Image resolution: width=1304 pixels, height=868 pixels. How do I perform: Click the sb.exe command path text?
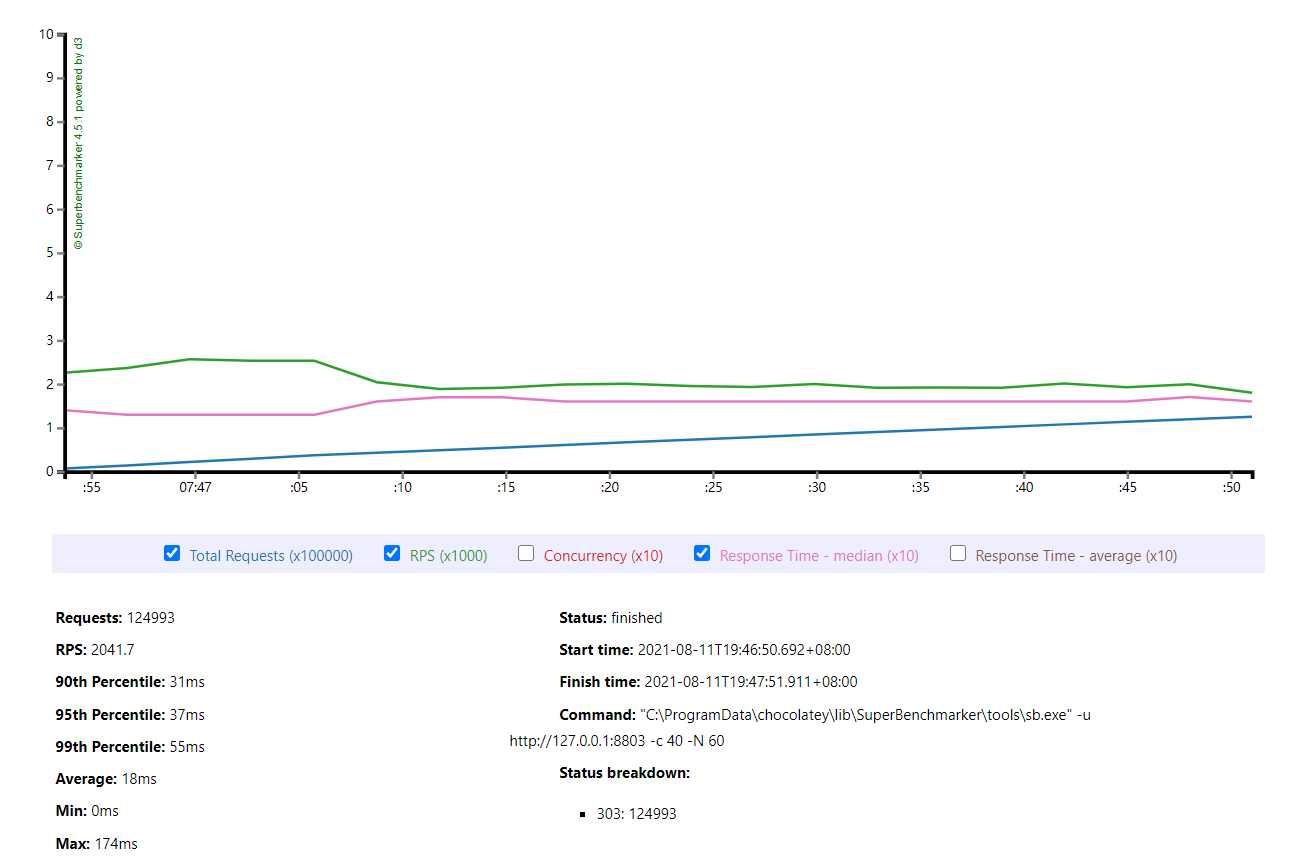pos(855,715)
